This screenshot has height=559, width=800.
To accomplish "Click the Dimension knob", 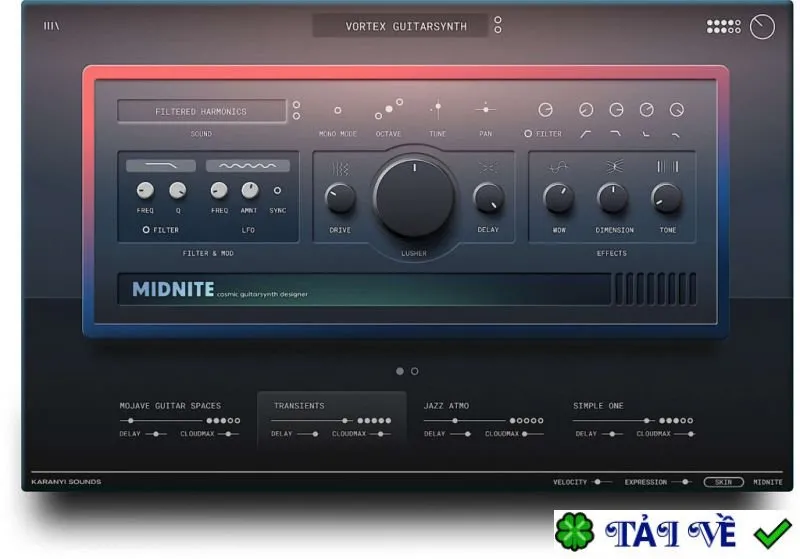I will 613,198.
